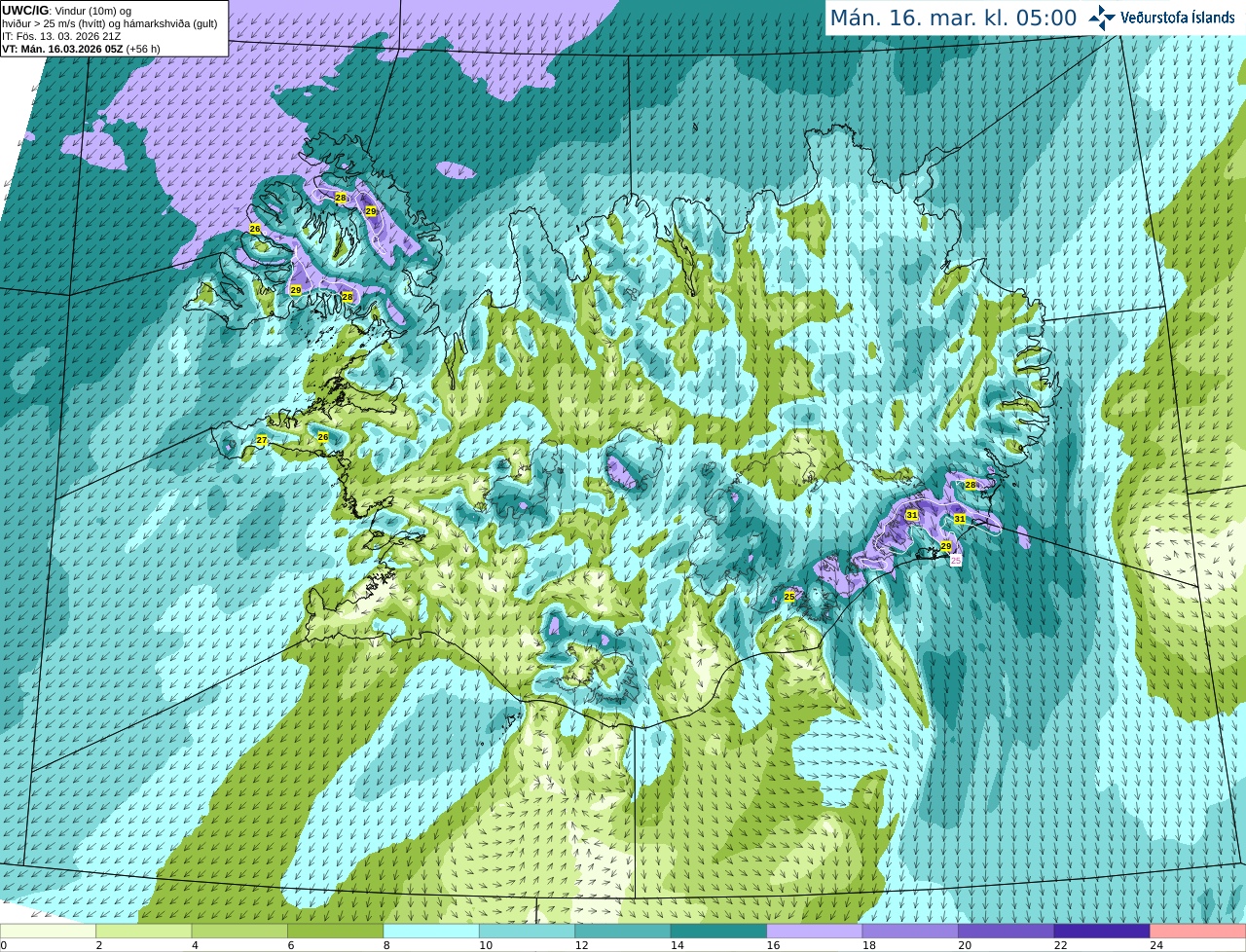Click the legend tick number 16
This screenshot has height=952, width=1246.
click(773, 945)
